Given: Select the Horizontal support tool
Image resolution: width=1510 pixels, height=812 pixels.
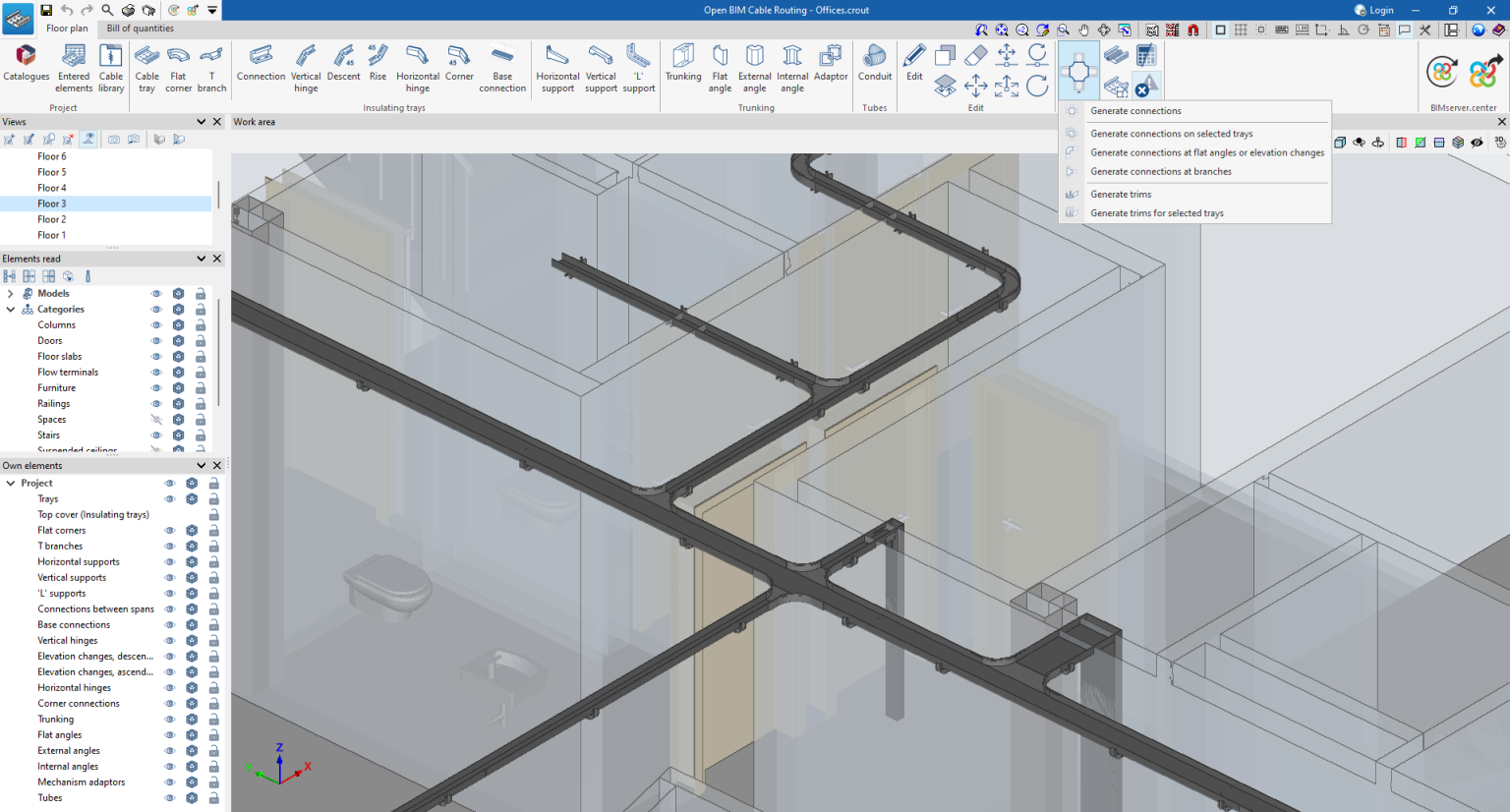Looking at the screenshot, I should tap(556, 66).
